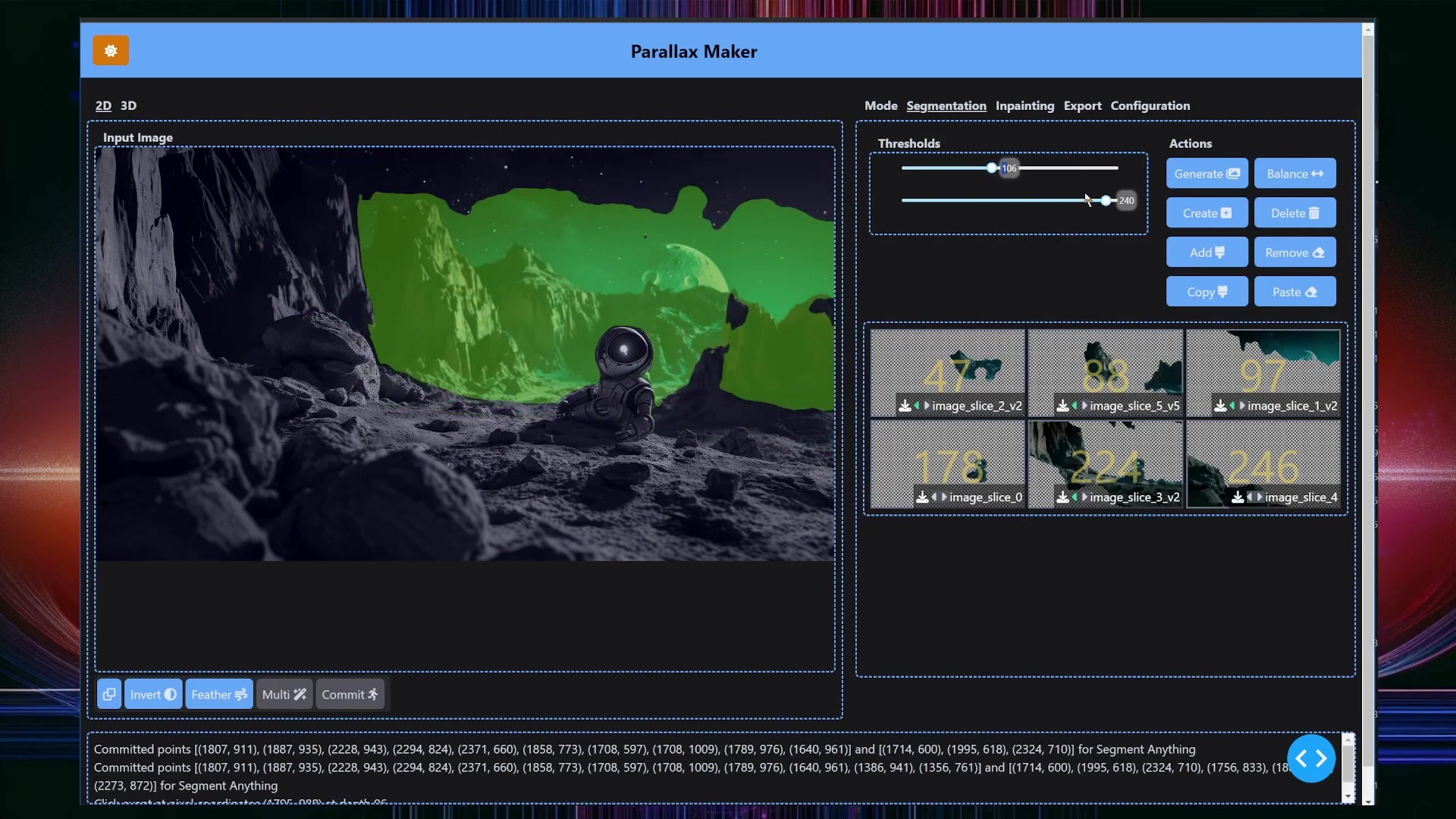
Task: Open the Export tab
Action: point(1082,105)
